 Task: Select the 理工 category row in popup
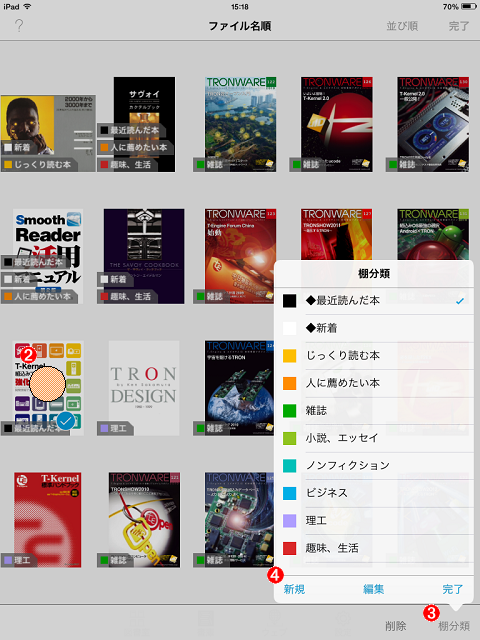coord(373,520)
